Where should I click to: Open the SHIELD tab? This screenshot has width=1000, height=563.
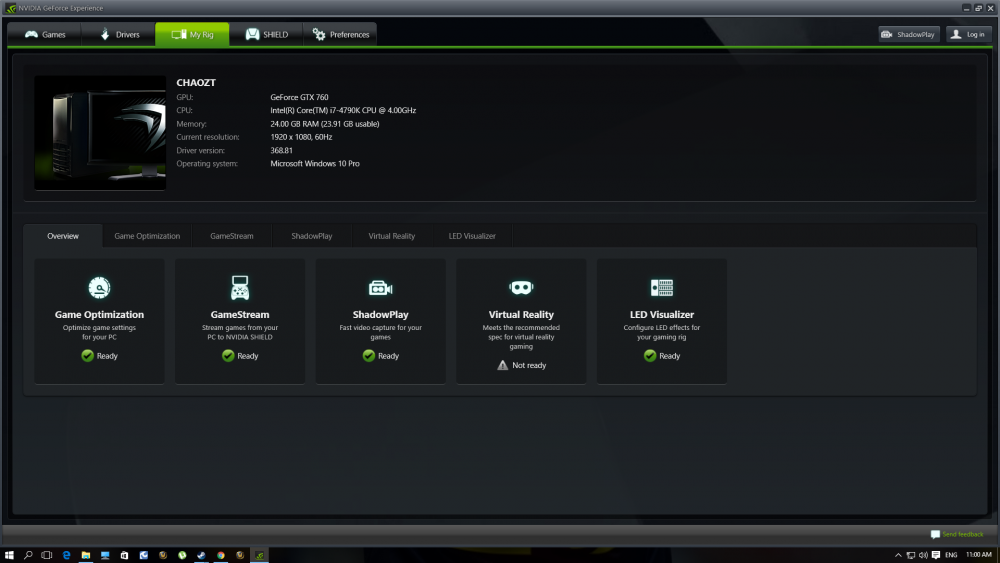pyautogui.click(x=267, y=34)
